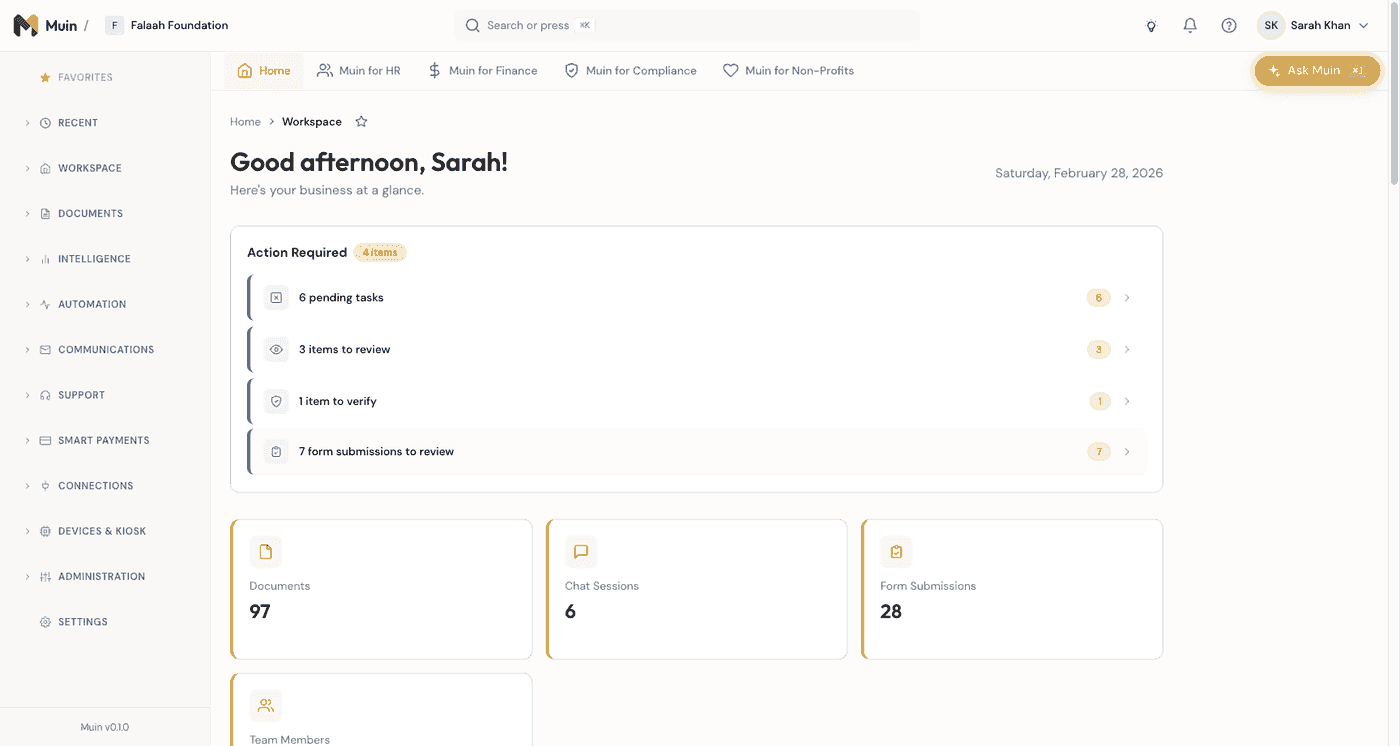Click the Support headset icon

pos(45,395)
